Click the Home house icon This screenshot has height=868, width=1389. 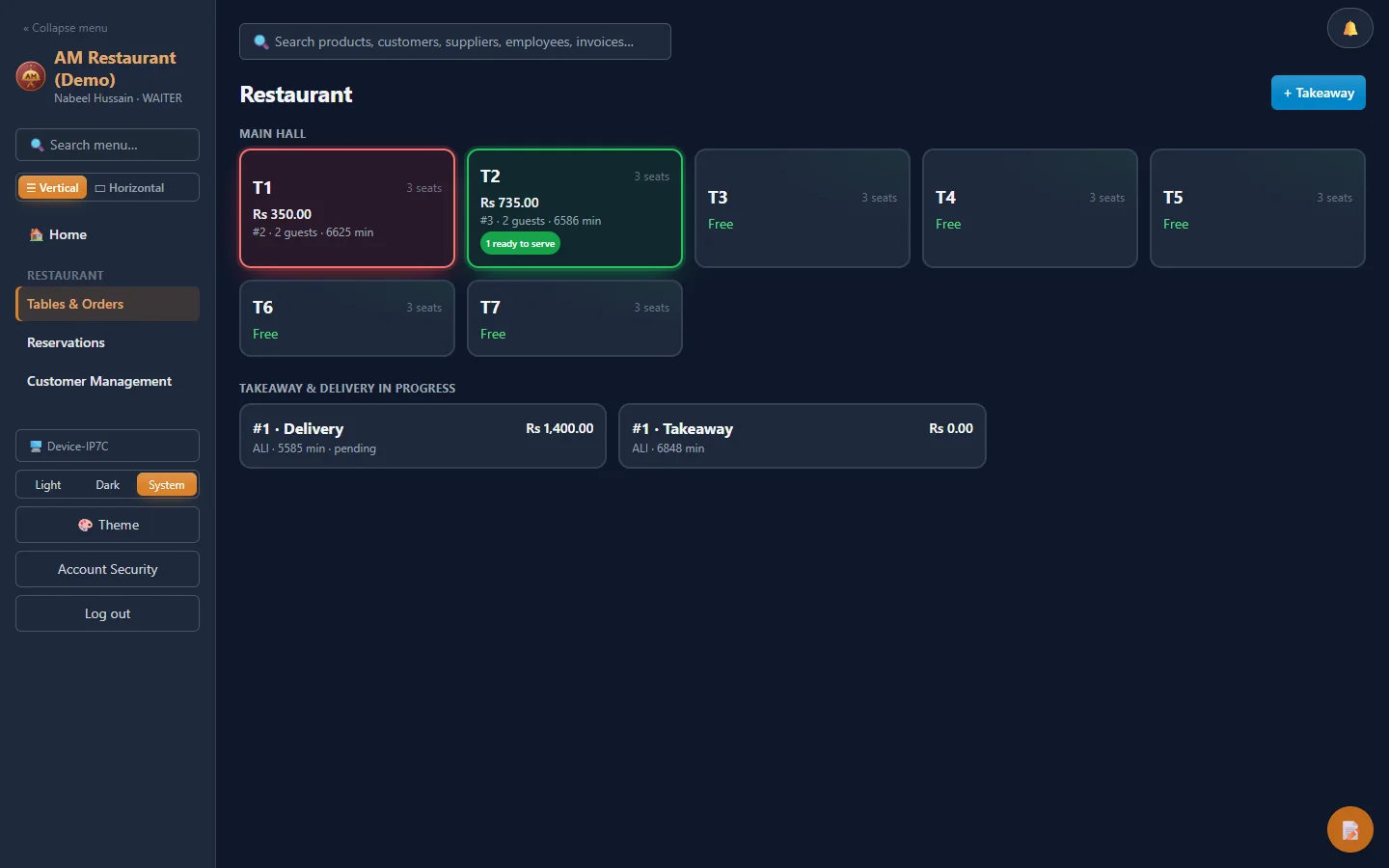pyautogui.click(x=36, y=234)
